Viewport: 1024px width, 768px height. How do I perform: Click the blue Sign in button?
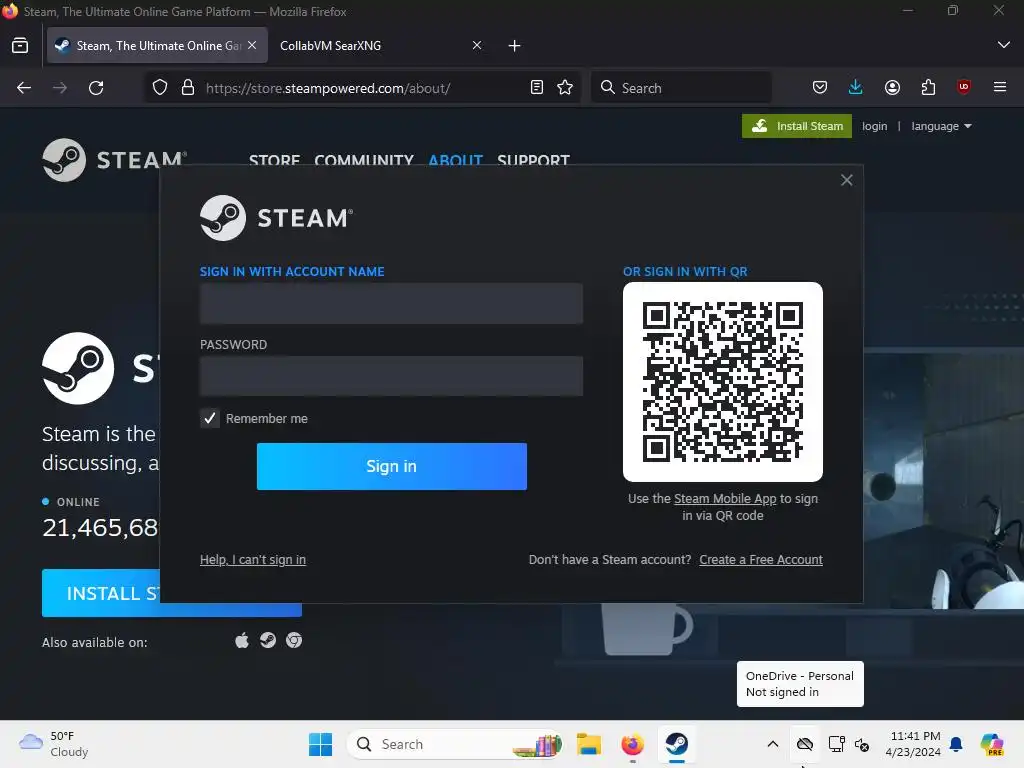(x=391, y=466)
